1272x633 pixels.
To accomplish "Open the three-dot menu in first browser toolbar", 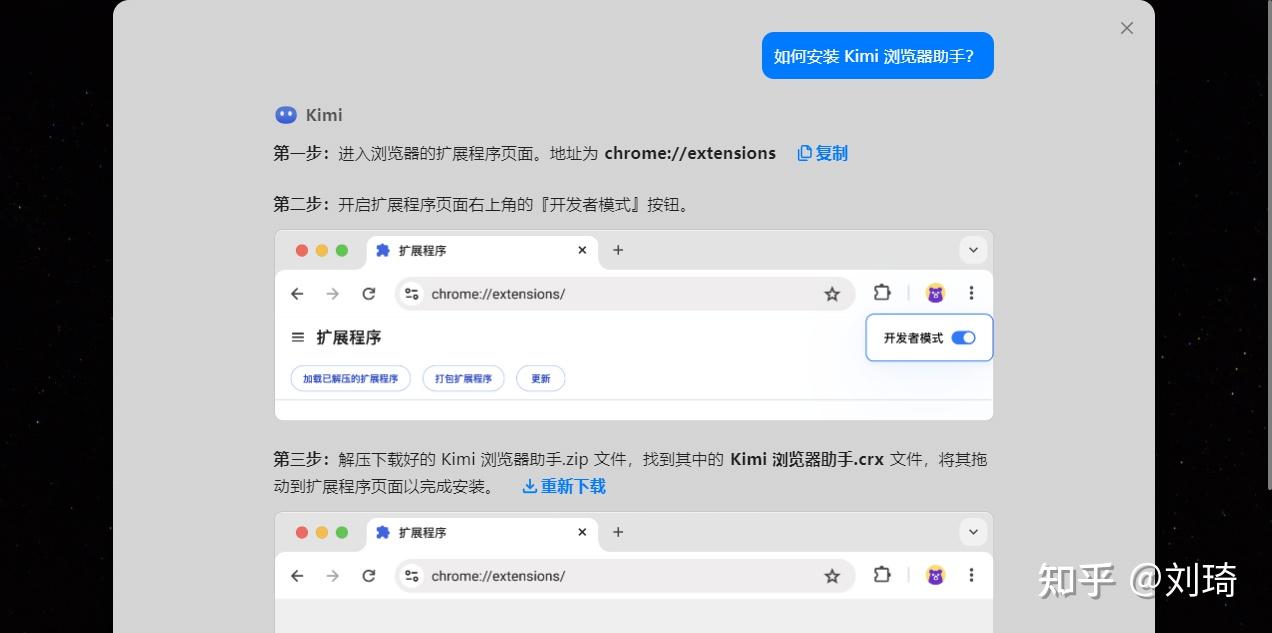I will 971,293.
